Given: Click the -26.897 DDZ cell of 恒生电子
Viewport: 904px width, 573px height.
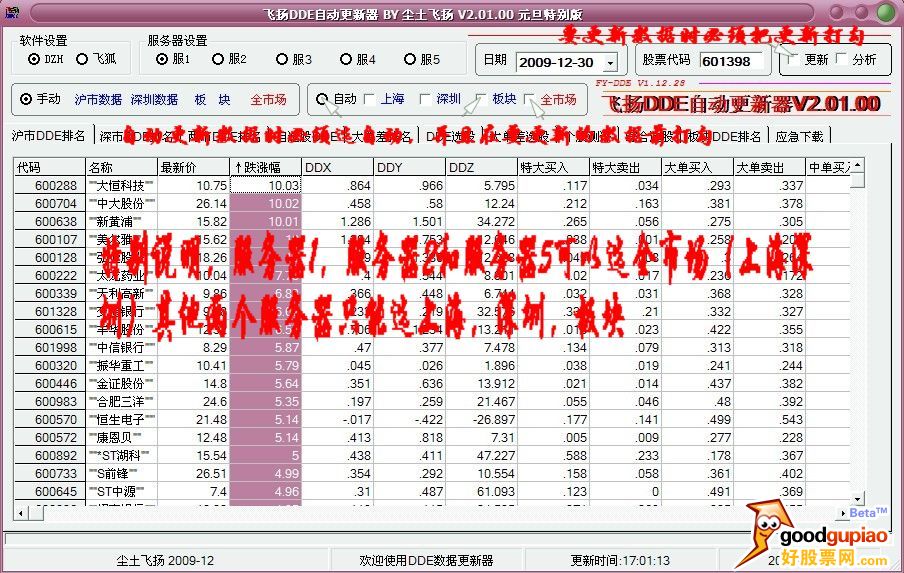Looking at the screenshot, I should click(x=481, y=420).
